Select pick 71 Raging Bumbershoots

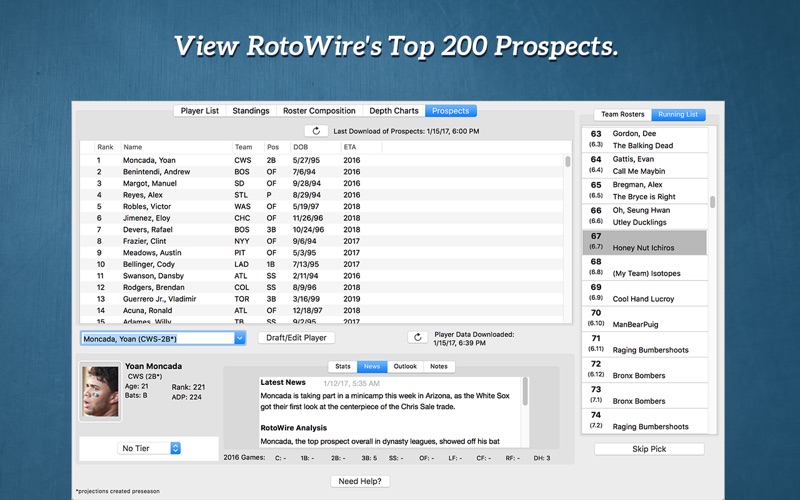[x=645, y=344]
